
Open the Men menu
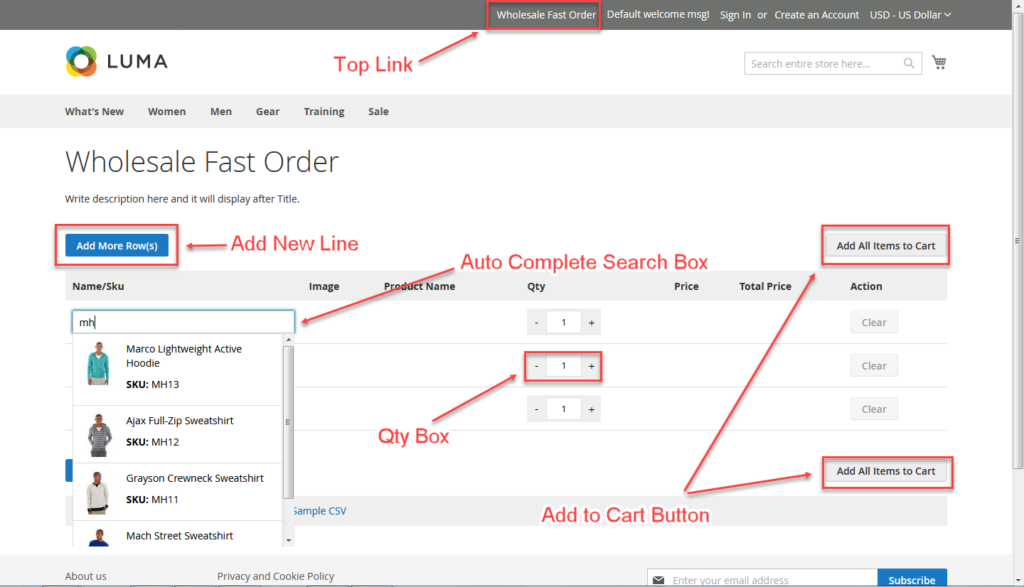click(221, 112)
